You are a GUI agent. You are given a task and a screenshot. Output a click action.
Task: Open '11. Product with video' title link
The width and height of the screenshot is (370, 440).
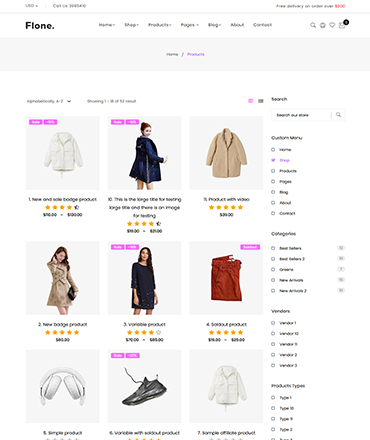(x=226, y=199)
